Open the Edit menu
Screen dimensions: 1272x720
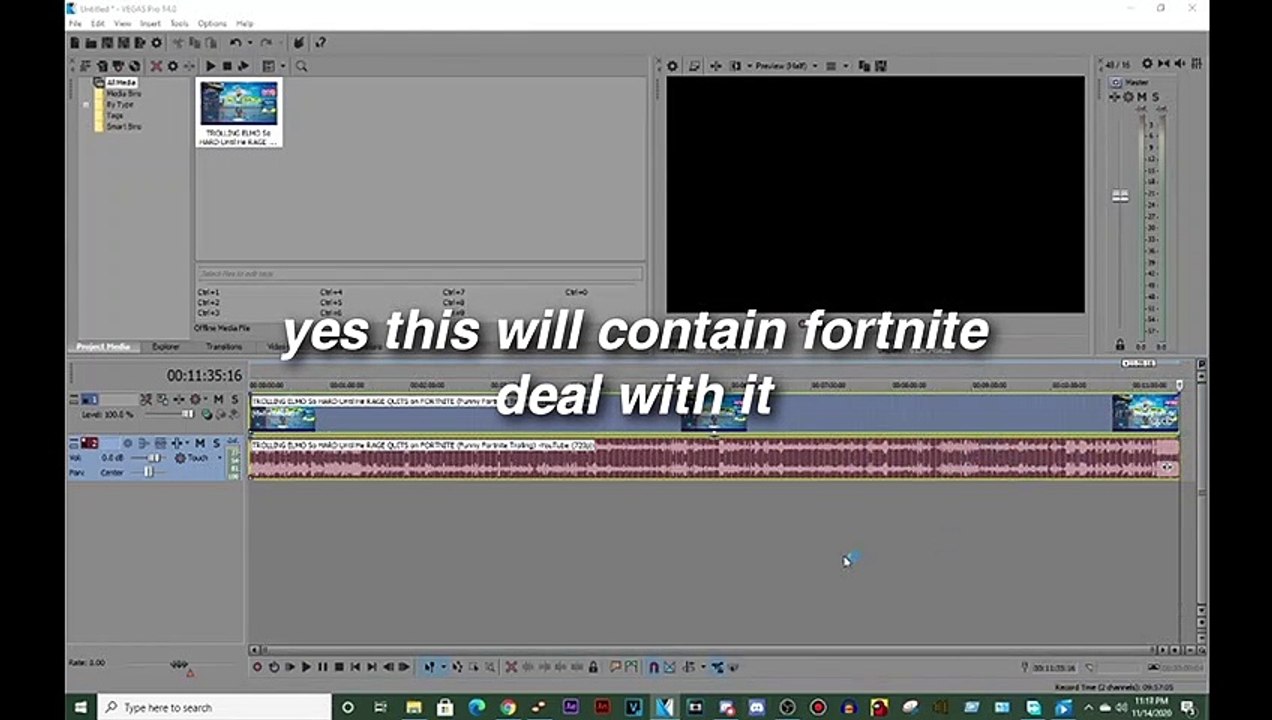(98, 23)
